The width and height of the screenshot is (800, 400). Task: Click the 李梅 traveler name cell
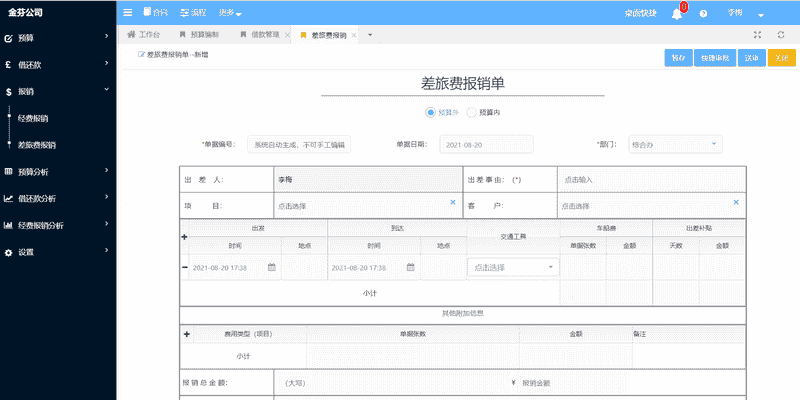point(368,180)
